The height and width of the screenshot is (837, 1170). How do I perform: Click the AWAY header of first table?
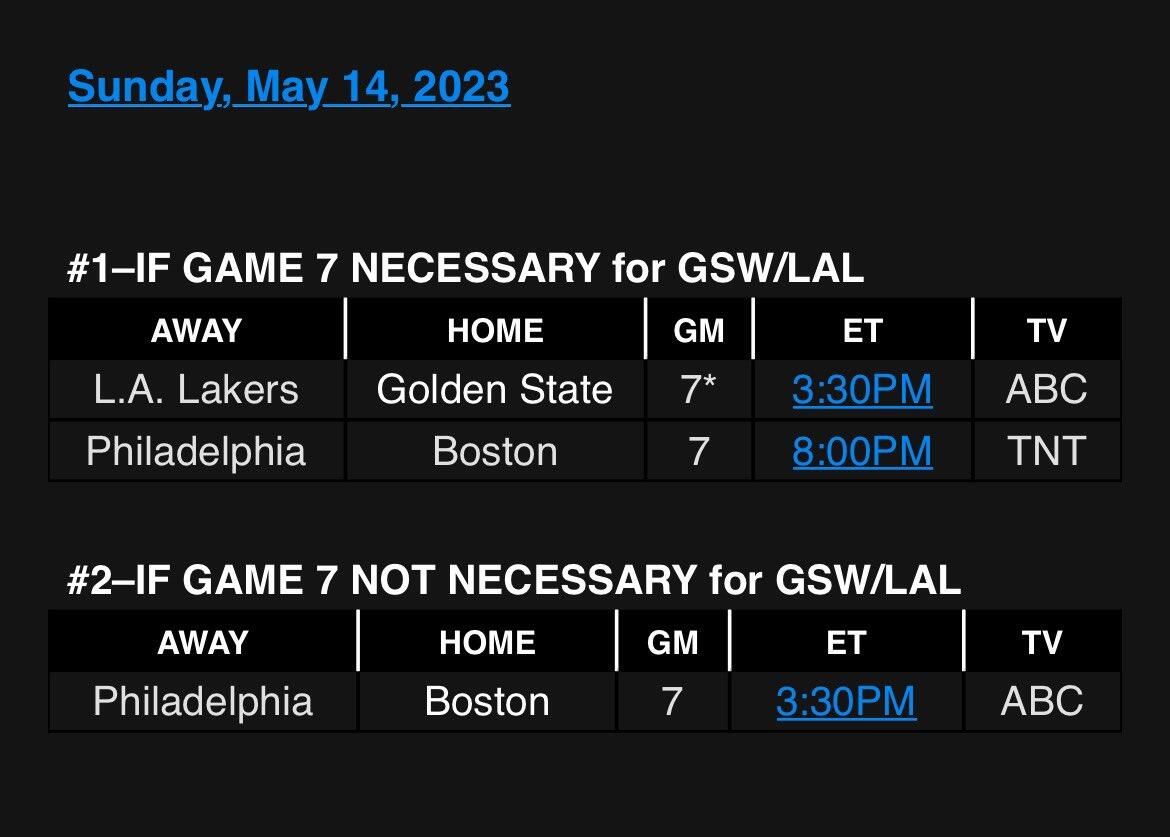[x=196, y=331]
